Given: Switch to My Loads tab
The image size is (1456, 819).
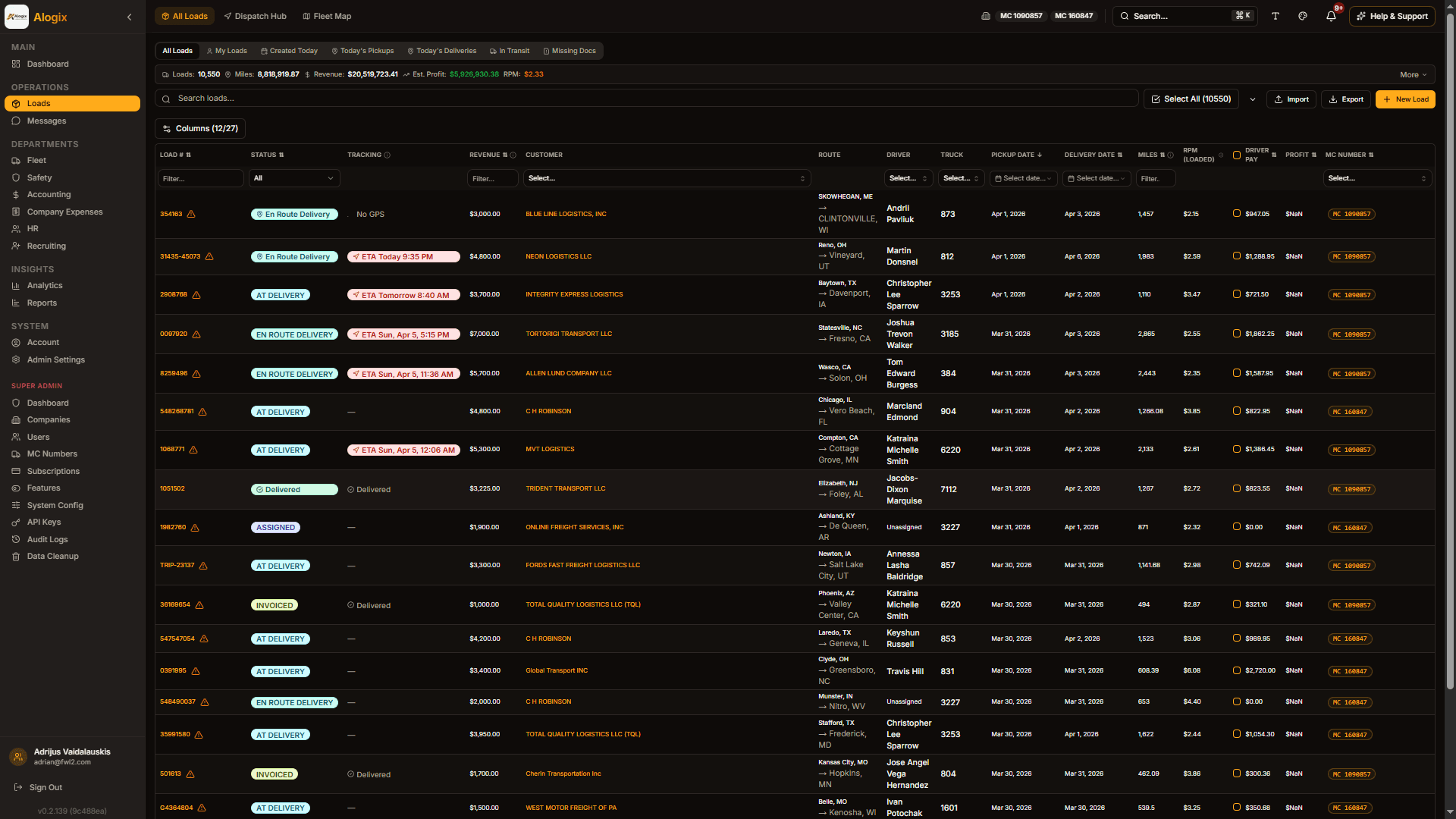Looking at the screenshot, I should (227, 52).
